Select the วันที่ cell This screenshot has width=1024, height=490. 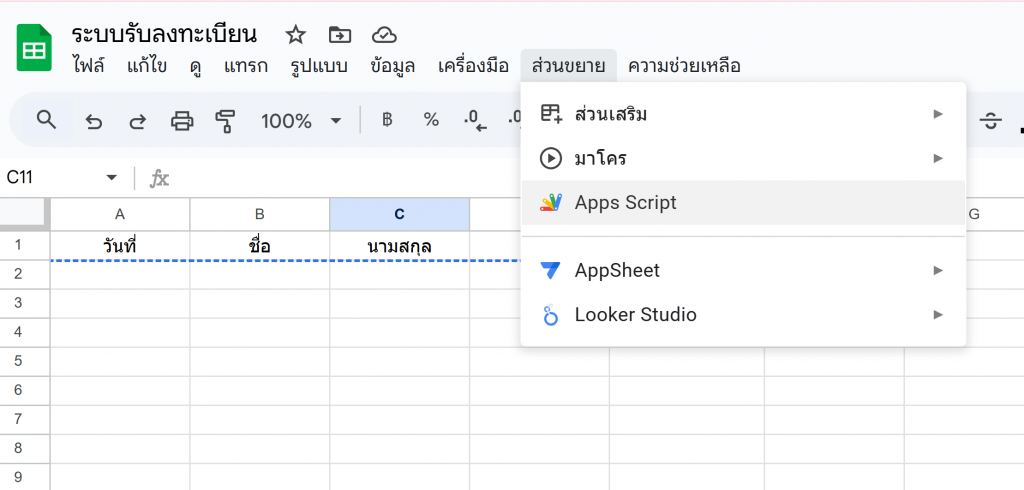(x=120, y=246)
